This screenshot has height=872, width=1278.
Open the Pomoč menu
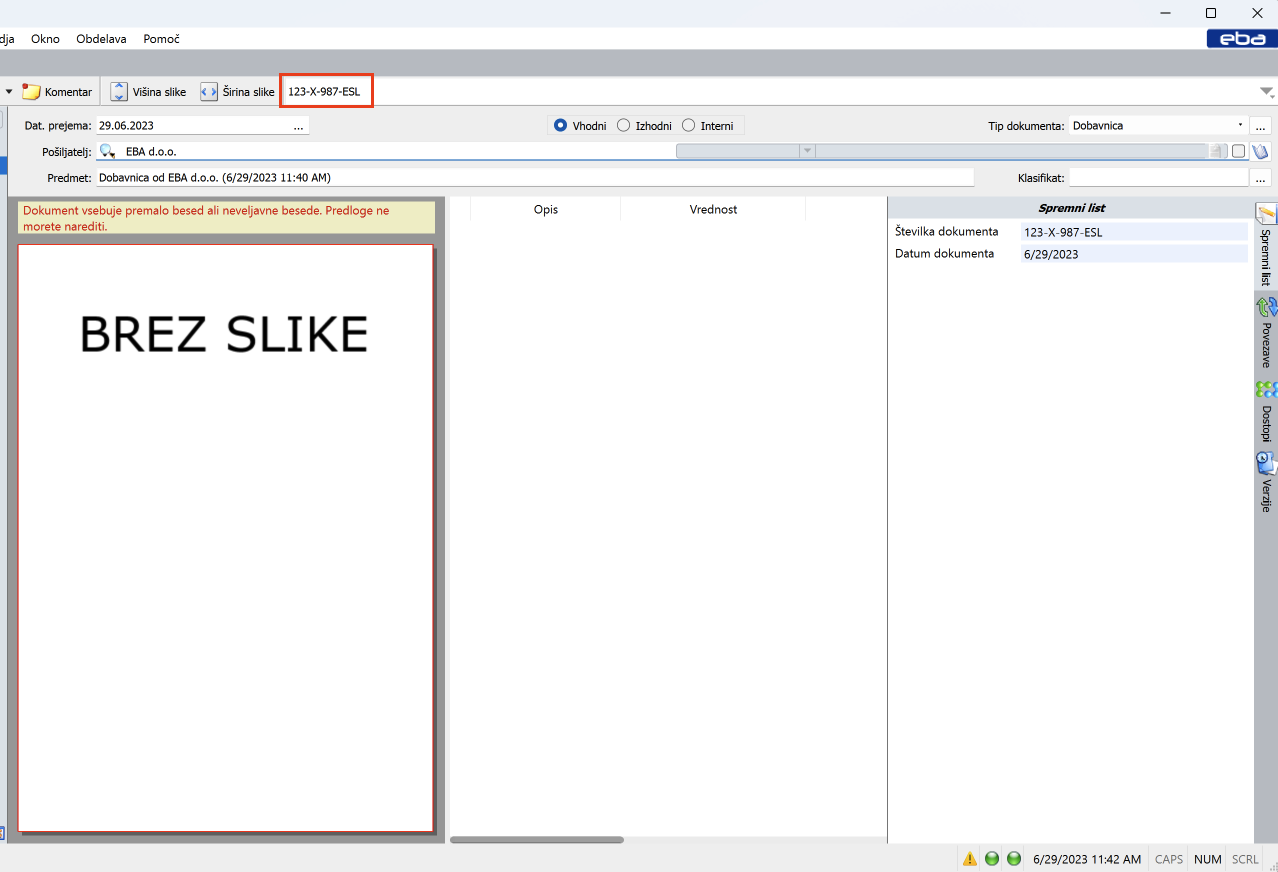coord(161,39)
